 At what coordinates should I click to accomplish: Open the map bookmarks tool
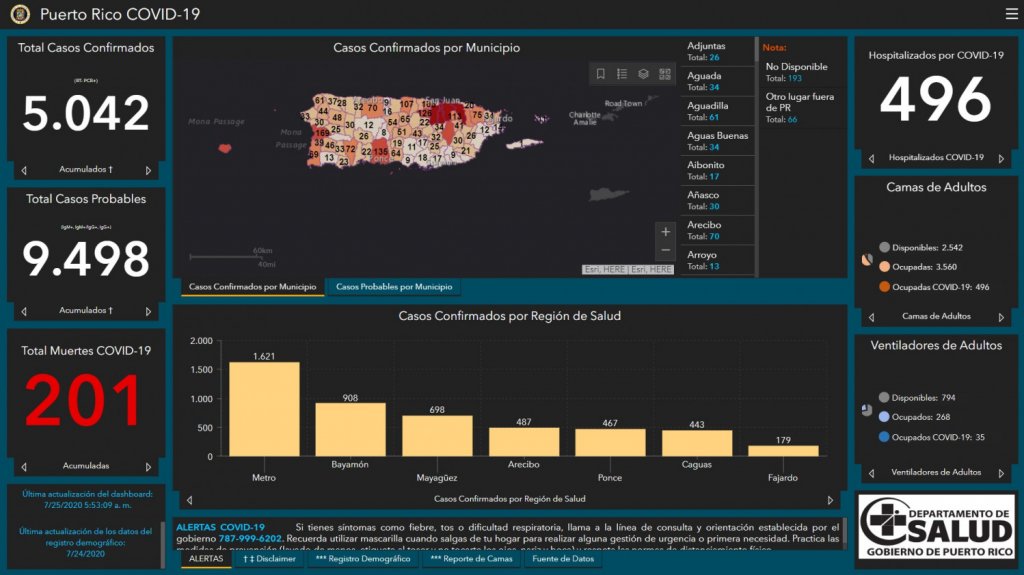point(601,74)
